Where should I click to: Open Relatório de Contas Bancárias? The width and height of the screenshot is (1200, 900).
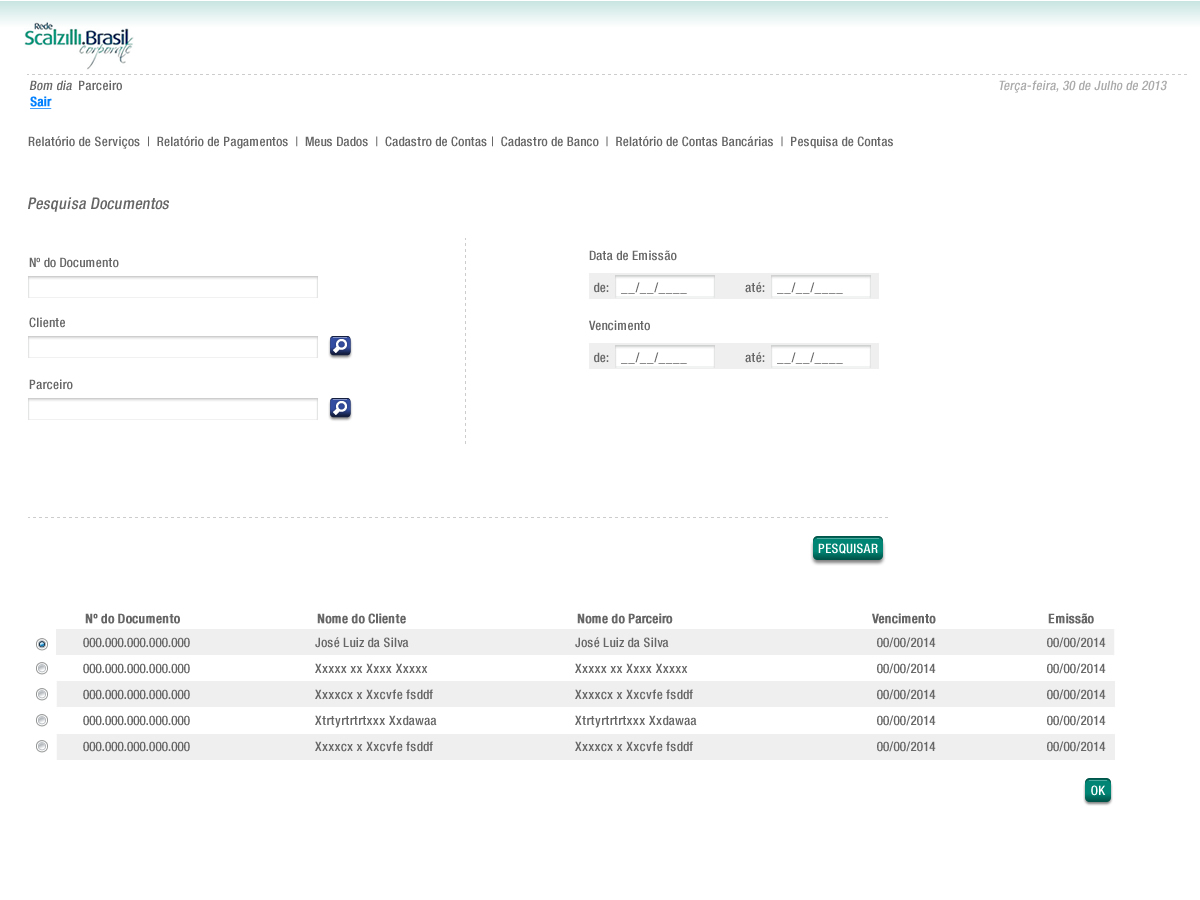[694, 142]
